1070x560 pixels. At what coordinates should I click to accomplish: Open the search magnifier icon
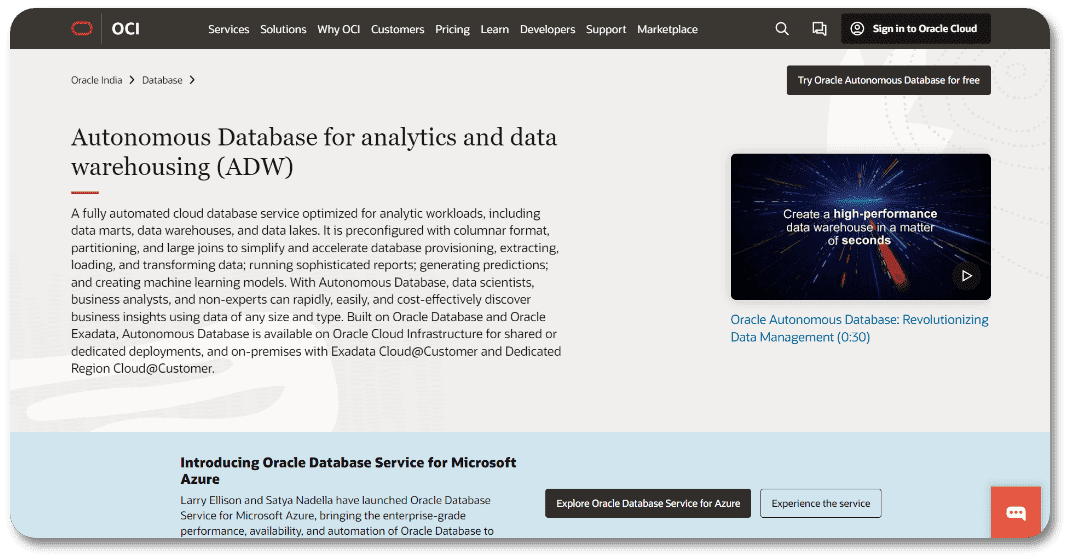pyautogui.click(x=782, y=29)
